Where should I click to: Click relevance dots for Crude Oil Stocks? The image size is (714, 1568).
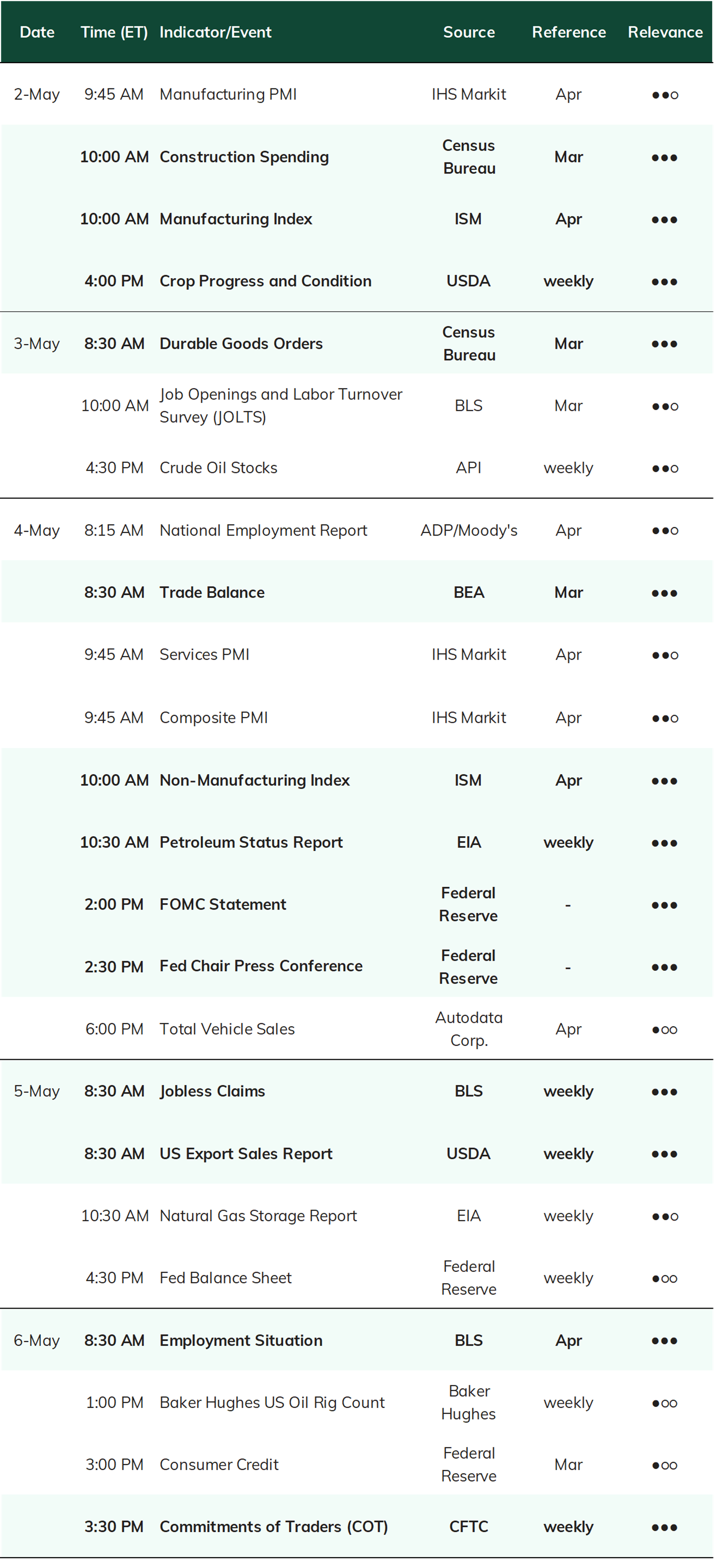[x=665, y=469]
